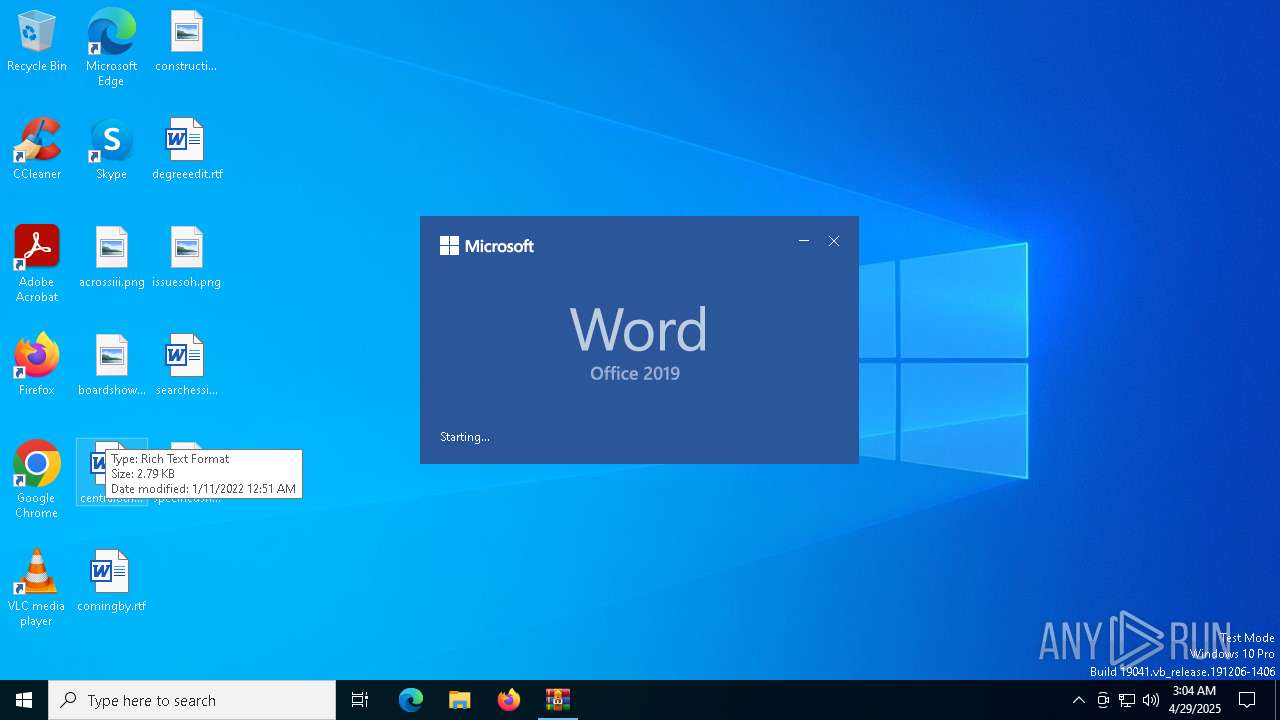The height and width of the screenshot is (720, 1280).
Task: Select the Adobe Acrobat desktop shortcut
Action: tap(37, 264)
